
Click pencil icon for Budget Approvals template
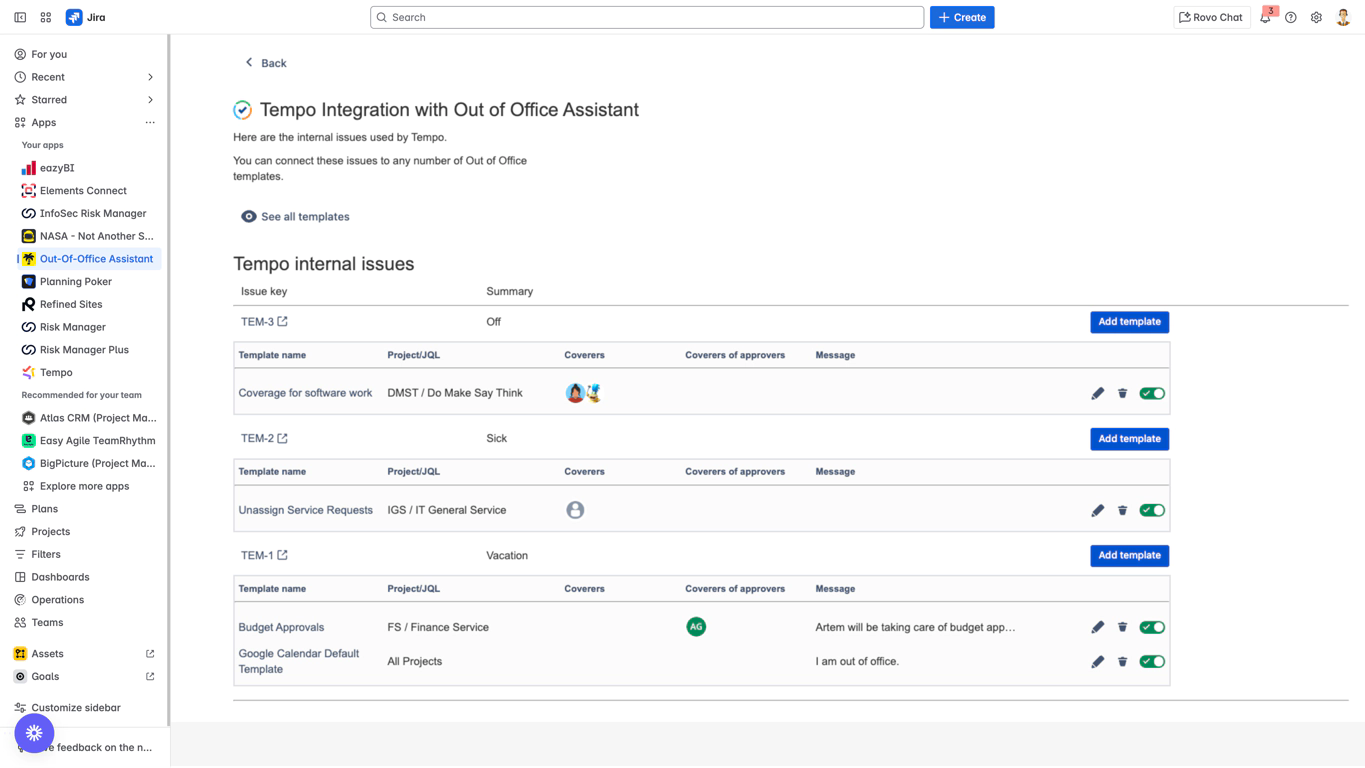(1097, 627)
